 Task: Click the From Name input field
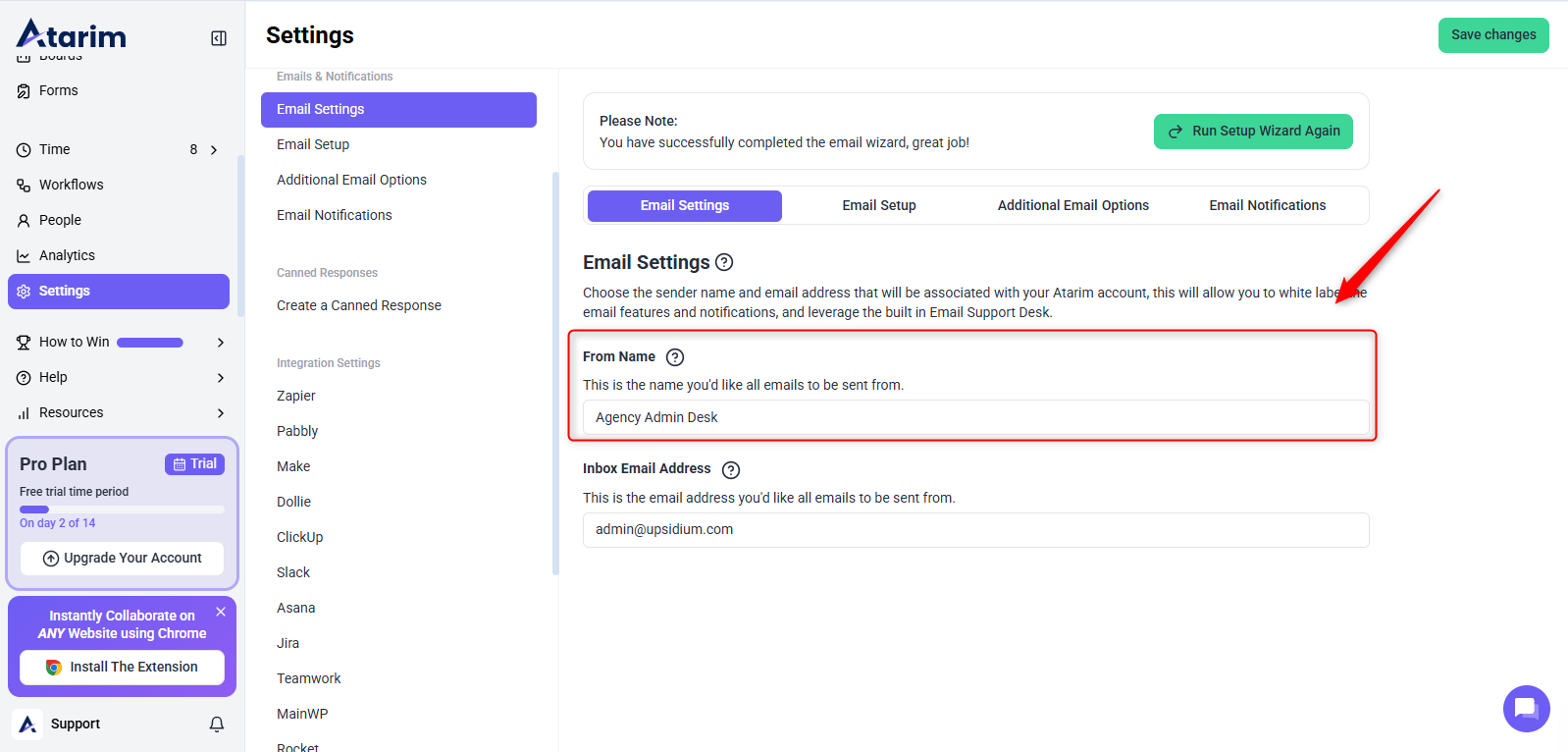point(975,418)
